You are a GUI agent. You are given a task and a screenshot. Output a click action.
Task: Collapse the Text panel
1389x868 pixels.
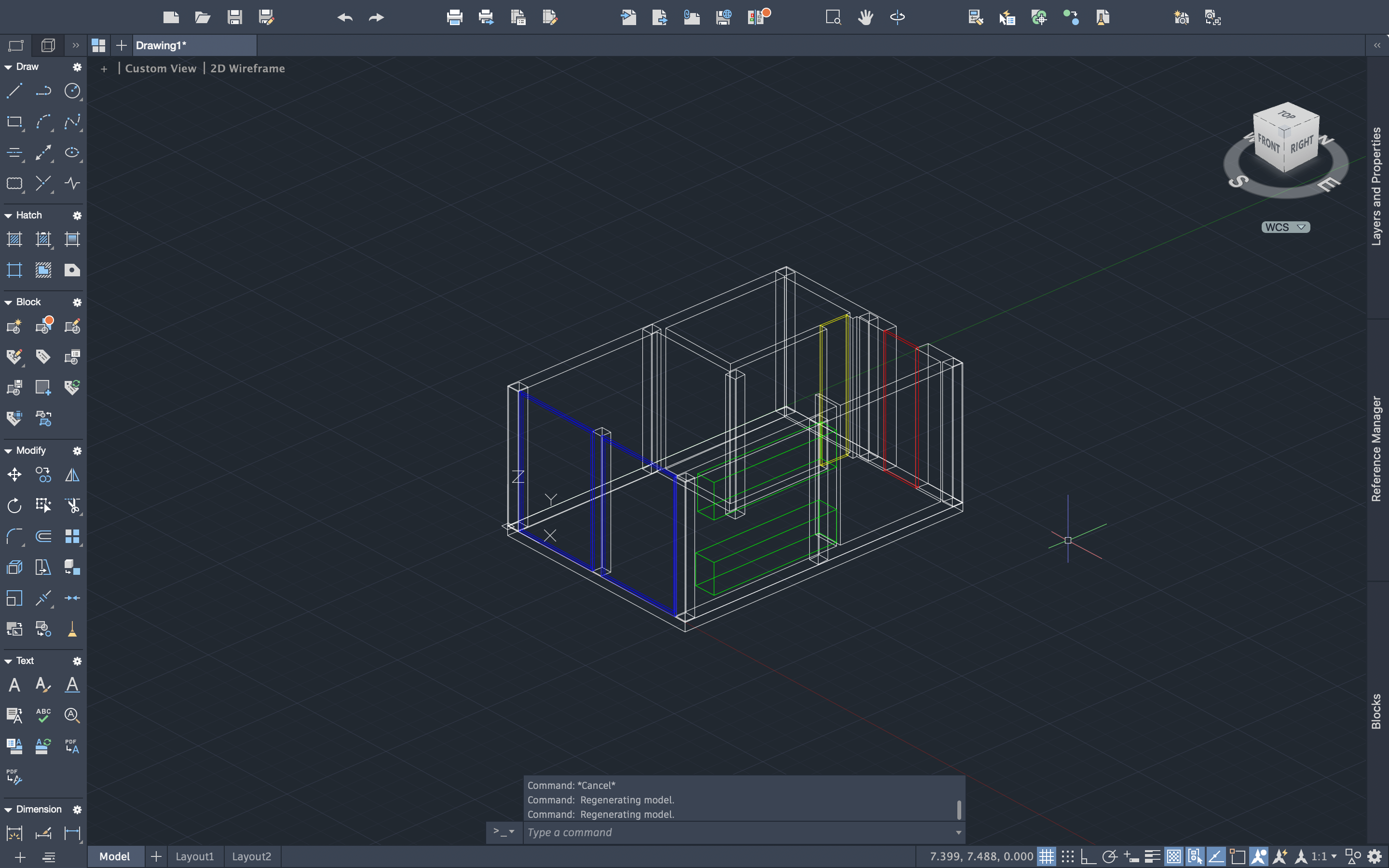click(8, 661)
